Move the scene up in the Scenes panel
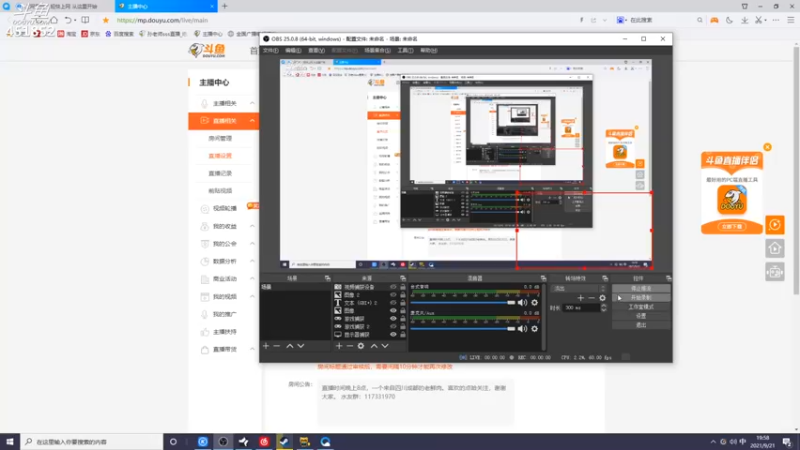The width and height of the screenshot is (800, 450). 289,346
